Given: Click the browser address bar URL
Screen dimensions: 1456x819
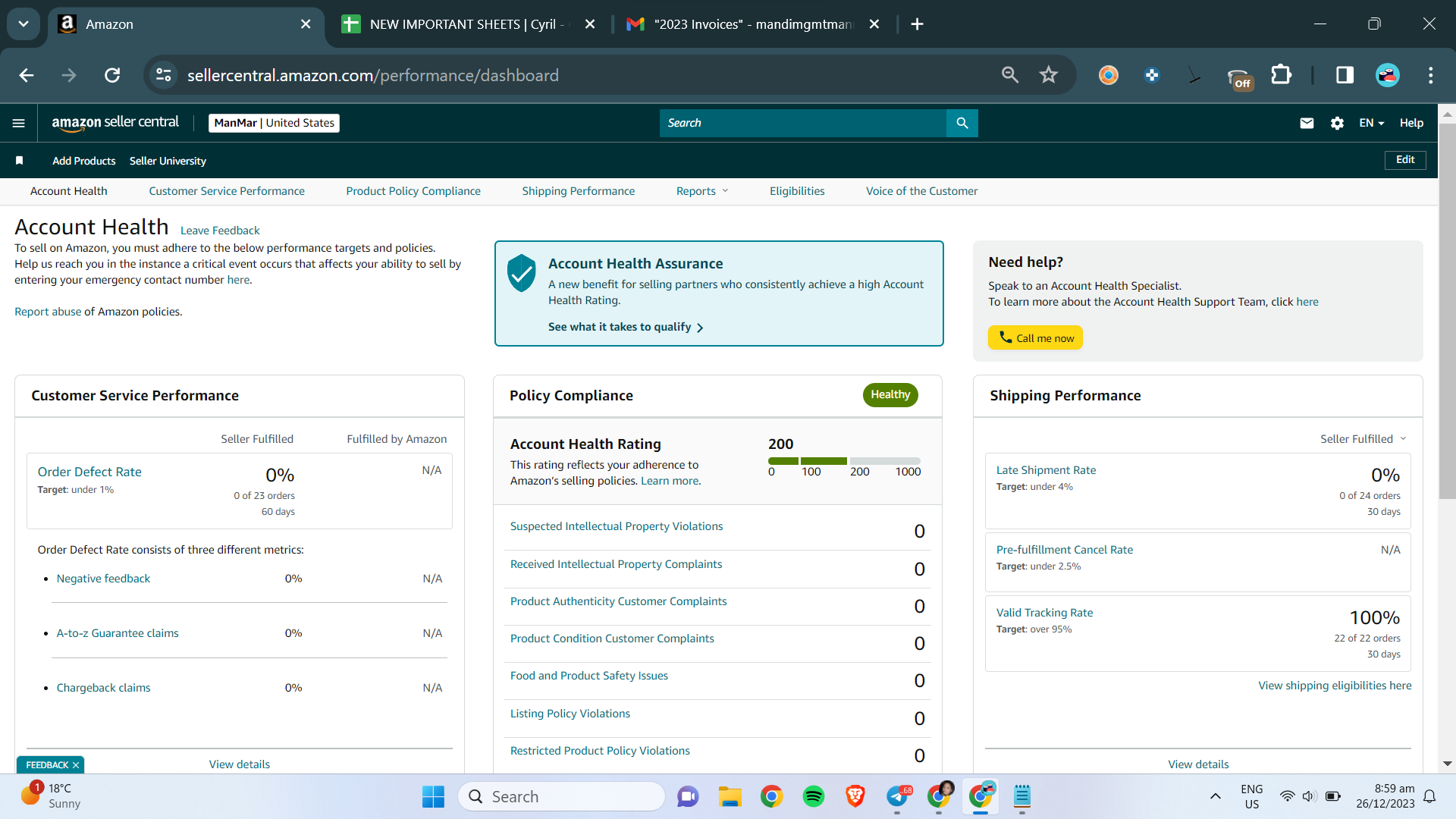Looking at the screenshot, I should pos(373,75).
